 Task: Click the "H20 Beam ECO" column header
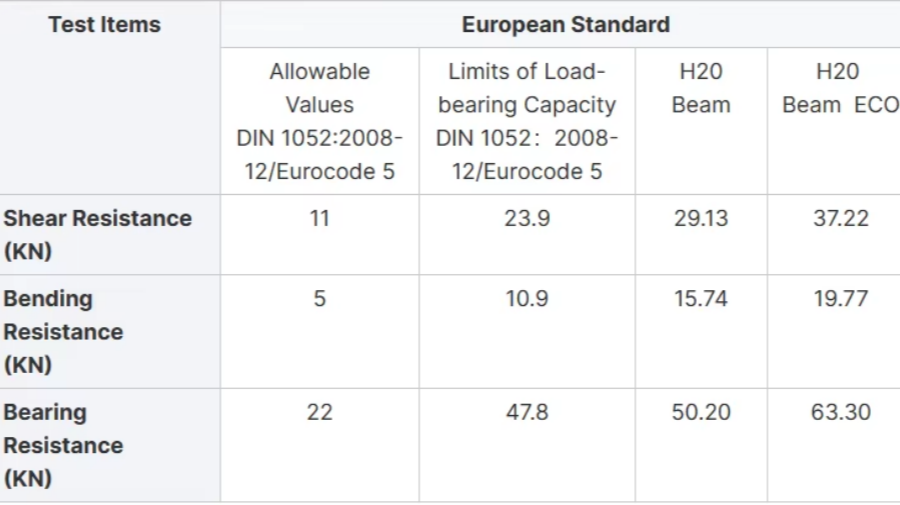coord(839,88)
